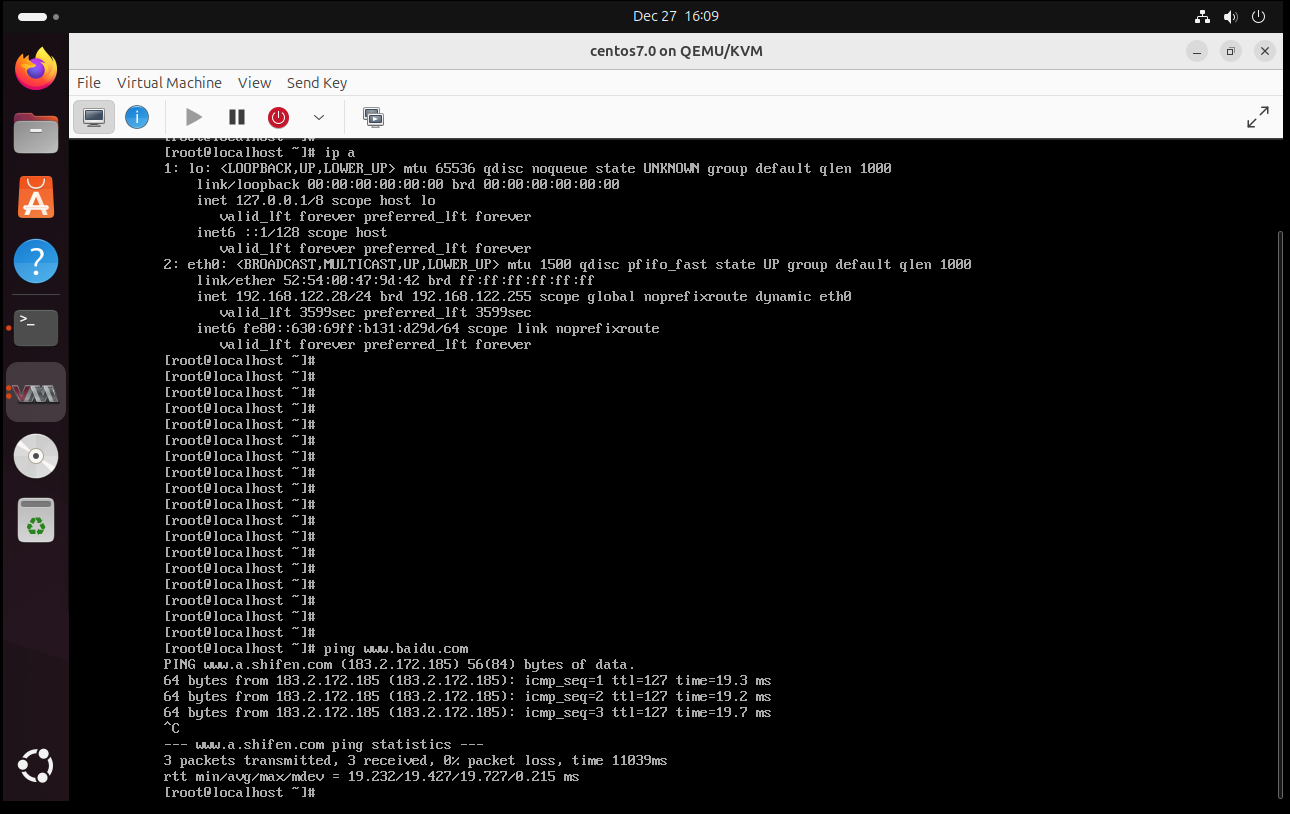The image size is (1290, 814).
Task: Click the '3 packets transmitted' statistics line
Action: click(415, 760)
